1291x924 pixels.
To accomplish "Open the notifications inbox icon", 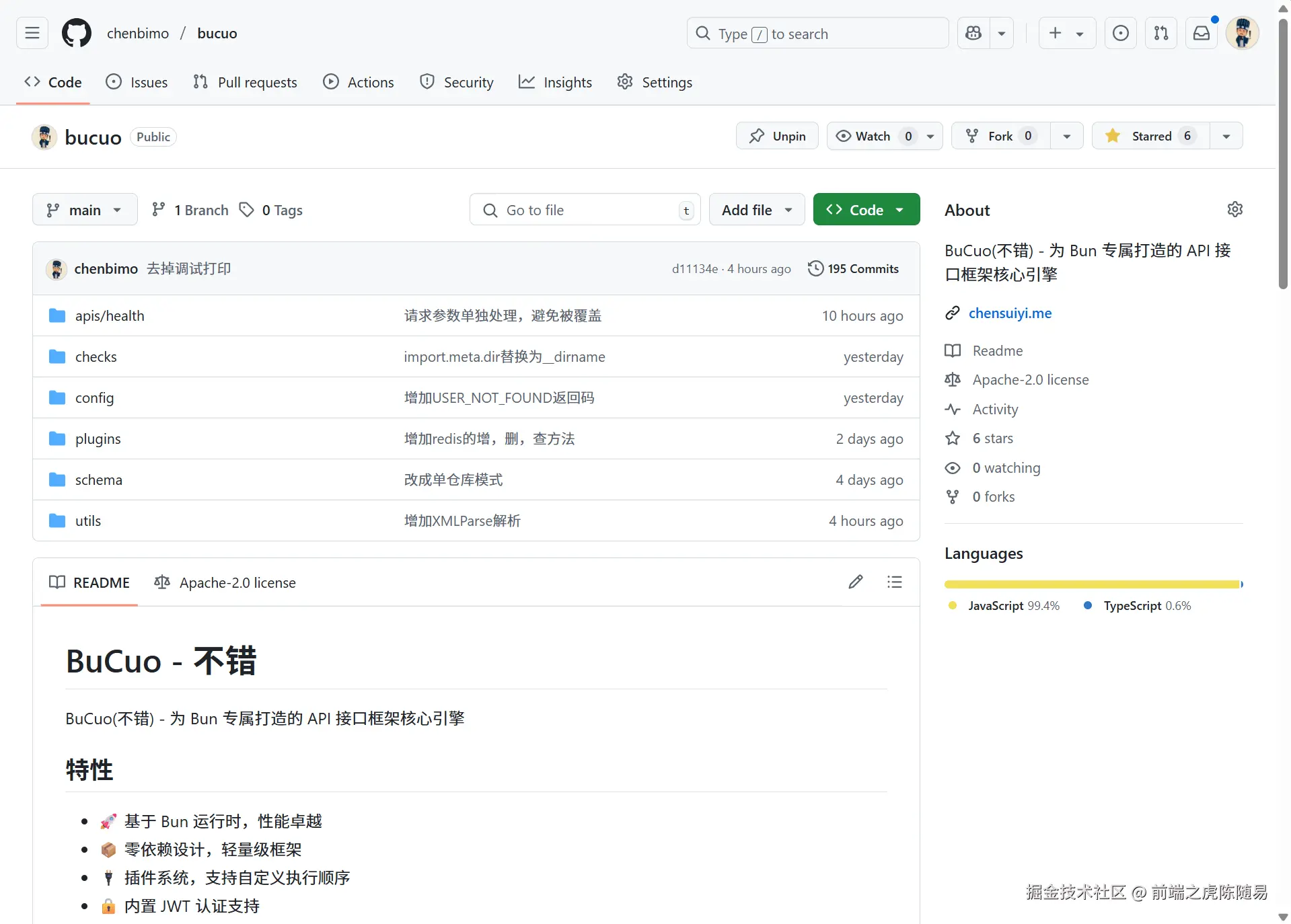I will [1202, 33].
